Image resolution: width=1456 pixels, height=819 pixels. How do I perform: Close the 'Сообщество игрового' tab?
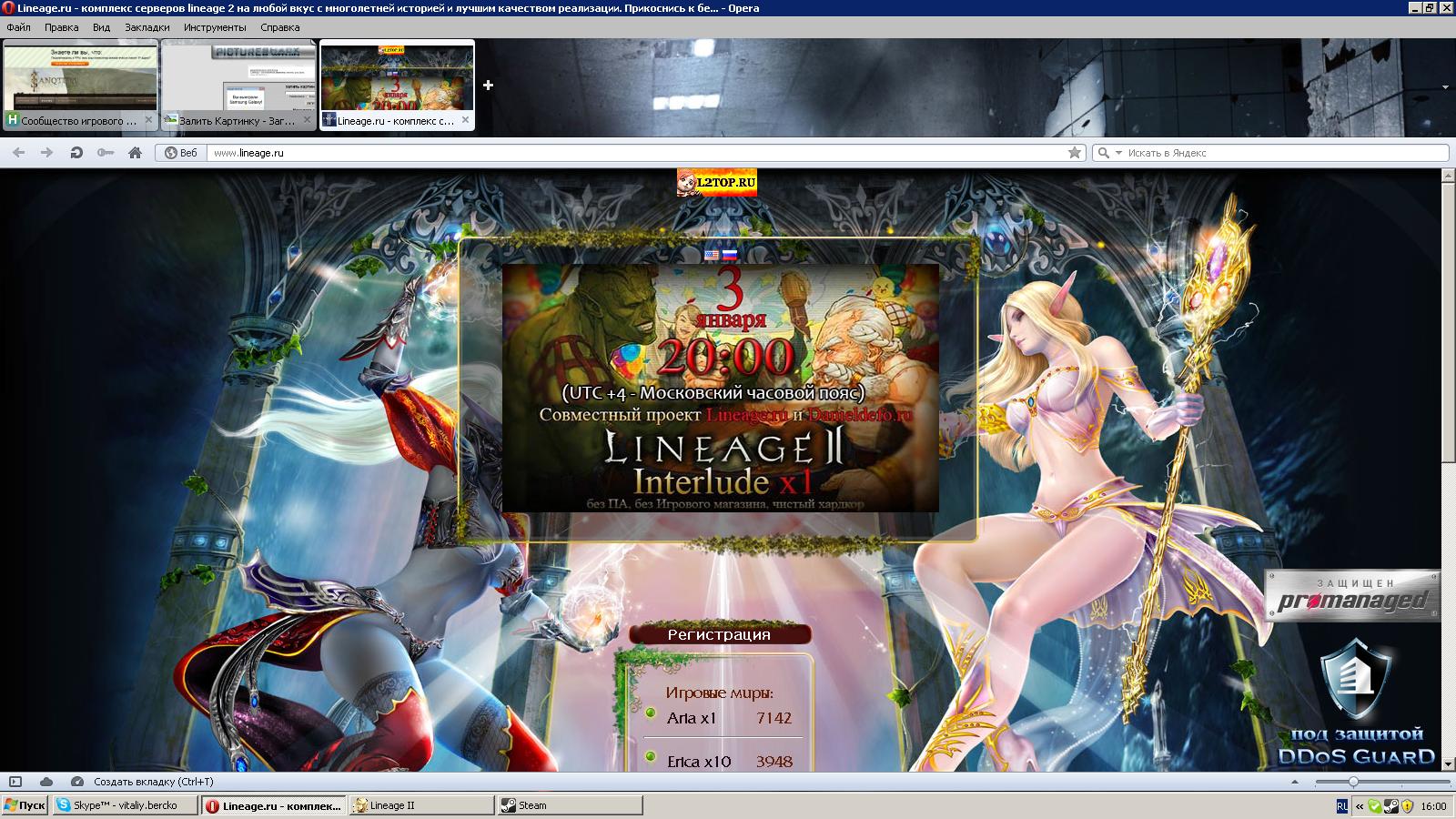[x=149, y=120]
